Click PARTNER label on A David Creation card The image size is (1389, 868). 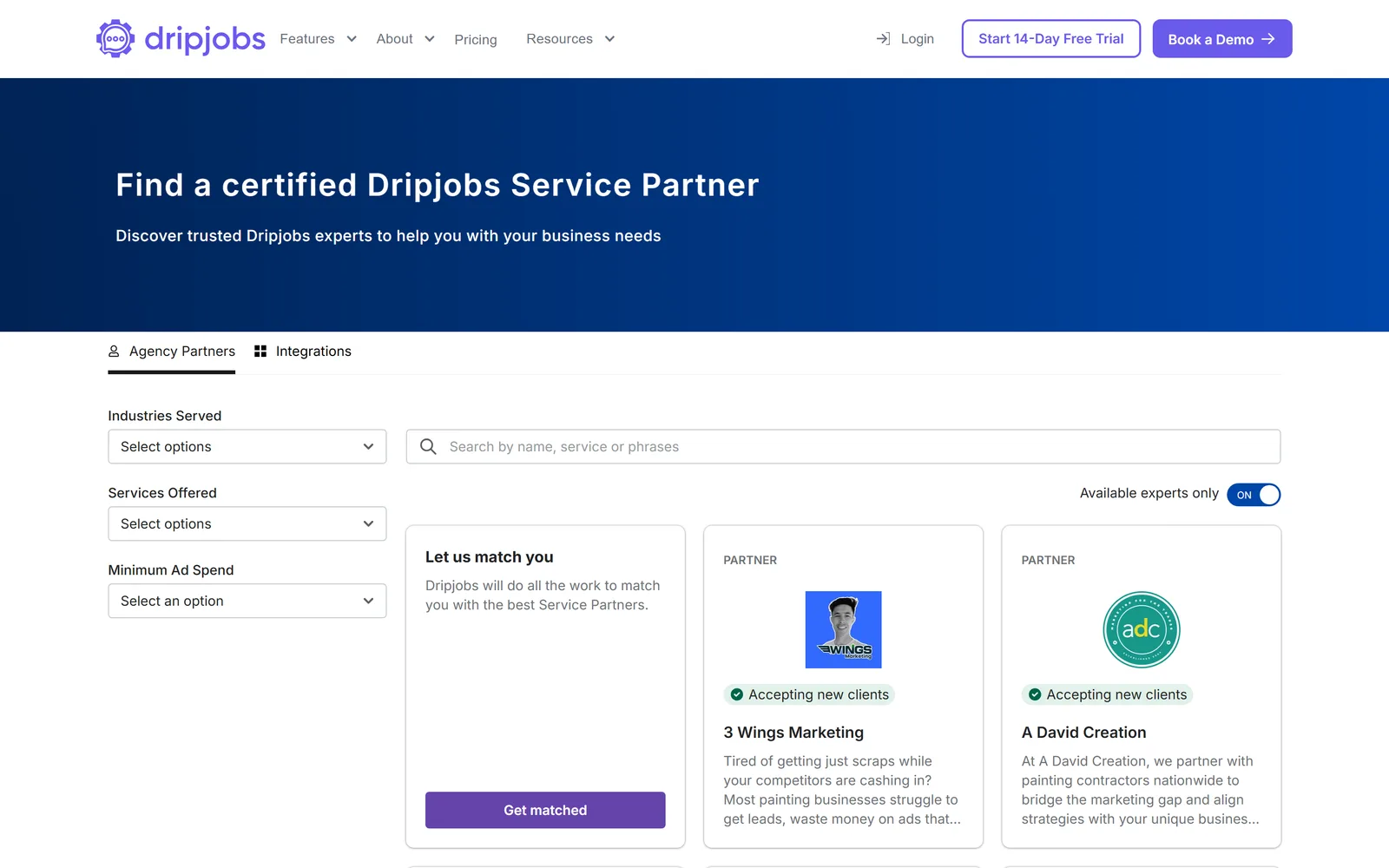pos(1048,560)
